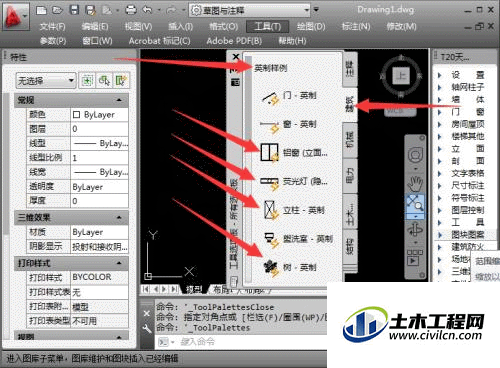The image size is (500, 368).
Task: Open the SteeringWheel on navigation bar
Action: [415, 155]
